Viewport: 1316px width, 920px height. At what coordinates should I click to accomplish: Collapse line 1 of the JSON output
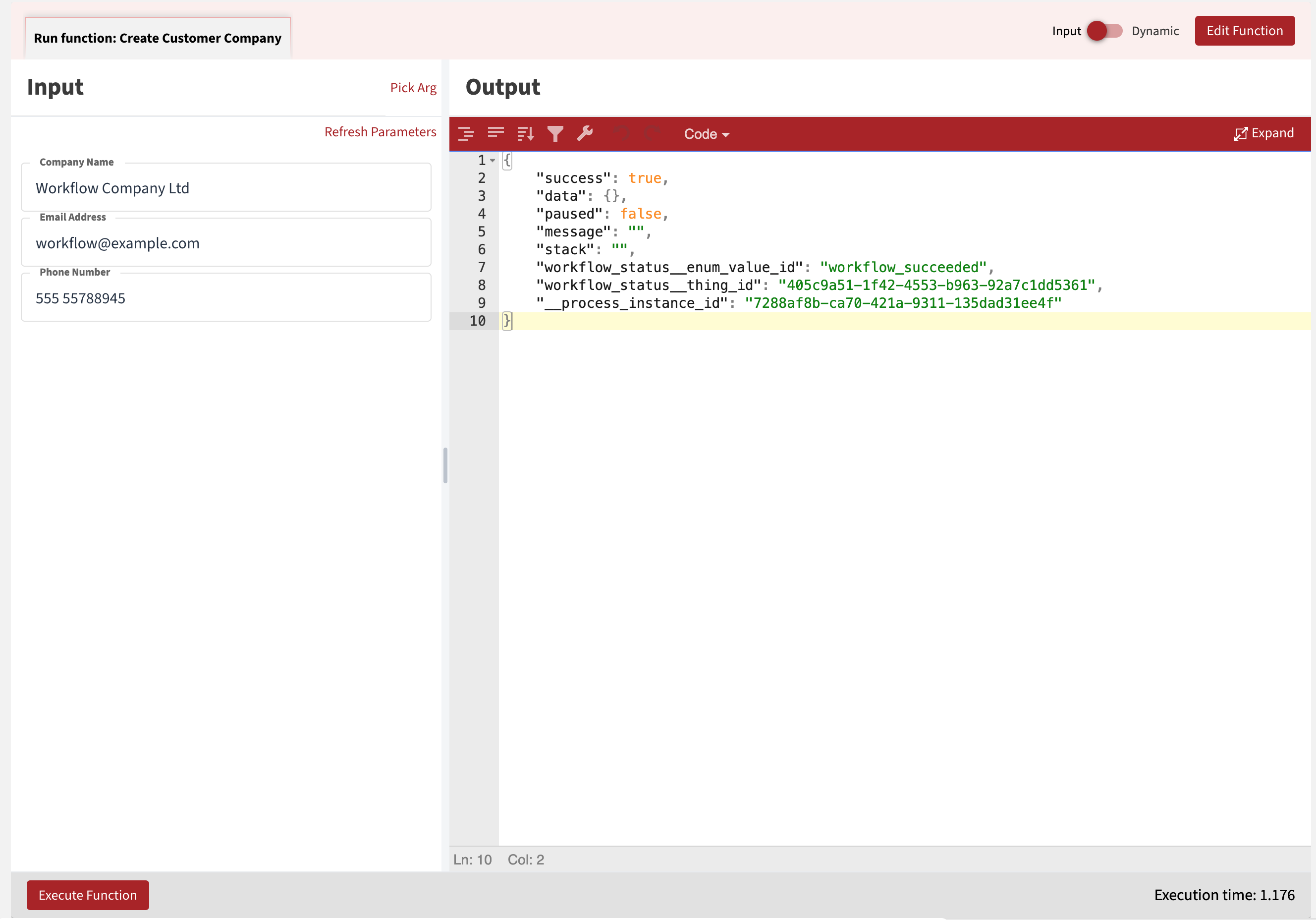493,161
